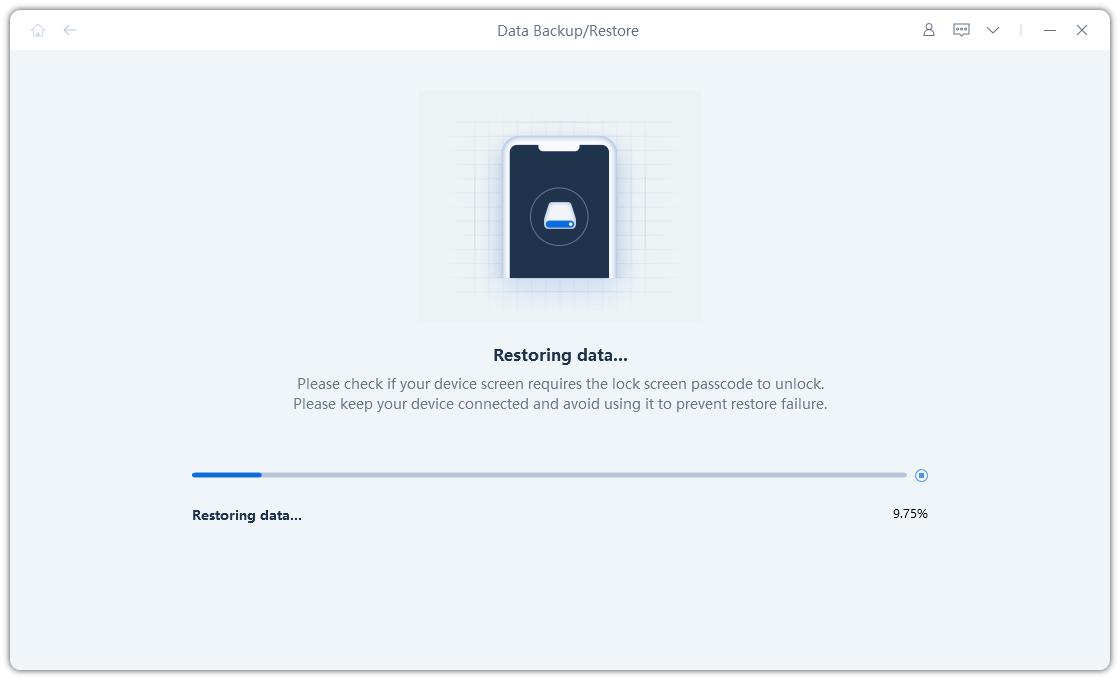Go back using the left arrow icon

point(70,30)
